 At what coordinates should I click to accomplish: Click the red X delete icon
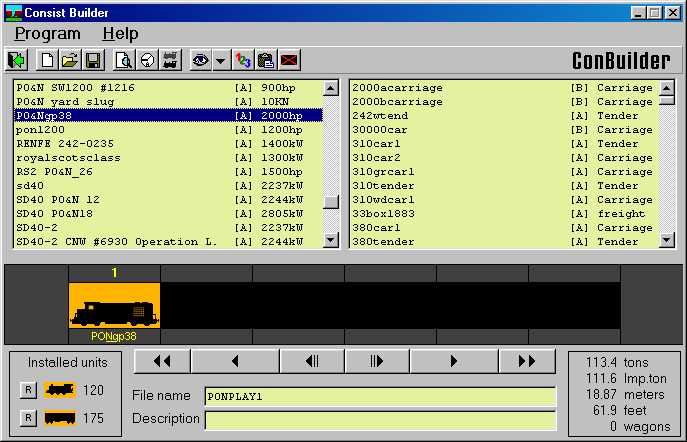[289, 60]
